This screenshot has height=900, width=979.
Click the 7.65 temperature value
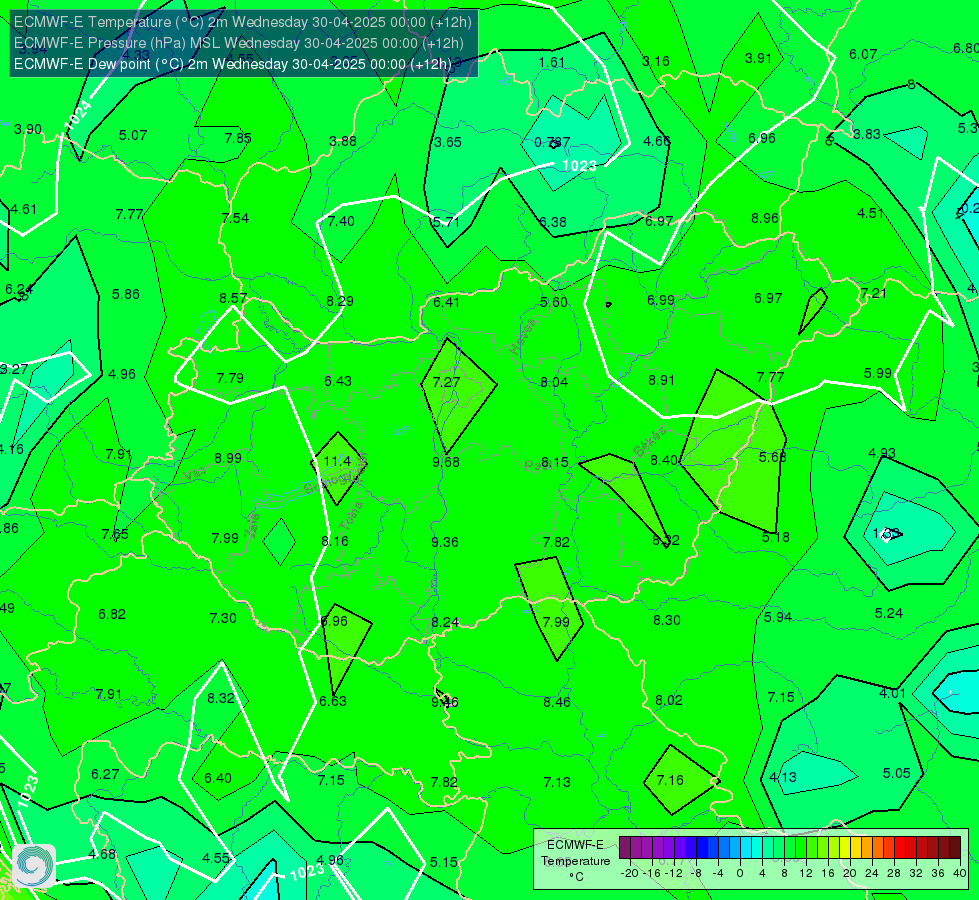click(116, 533)
